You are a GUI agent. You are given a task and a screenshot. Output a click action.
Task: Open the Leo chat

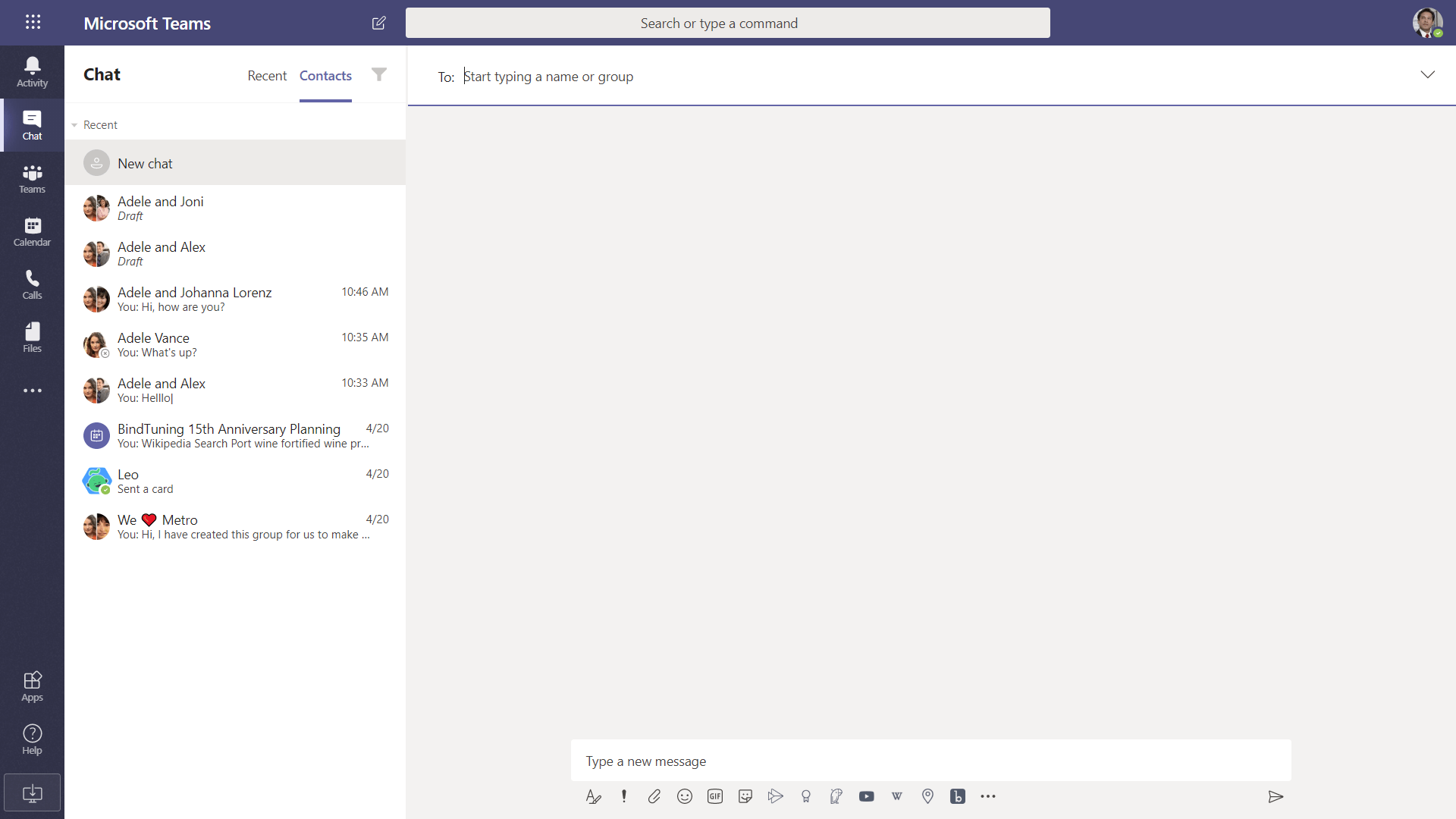pos(235,481)
